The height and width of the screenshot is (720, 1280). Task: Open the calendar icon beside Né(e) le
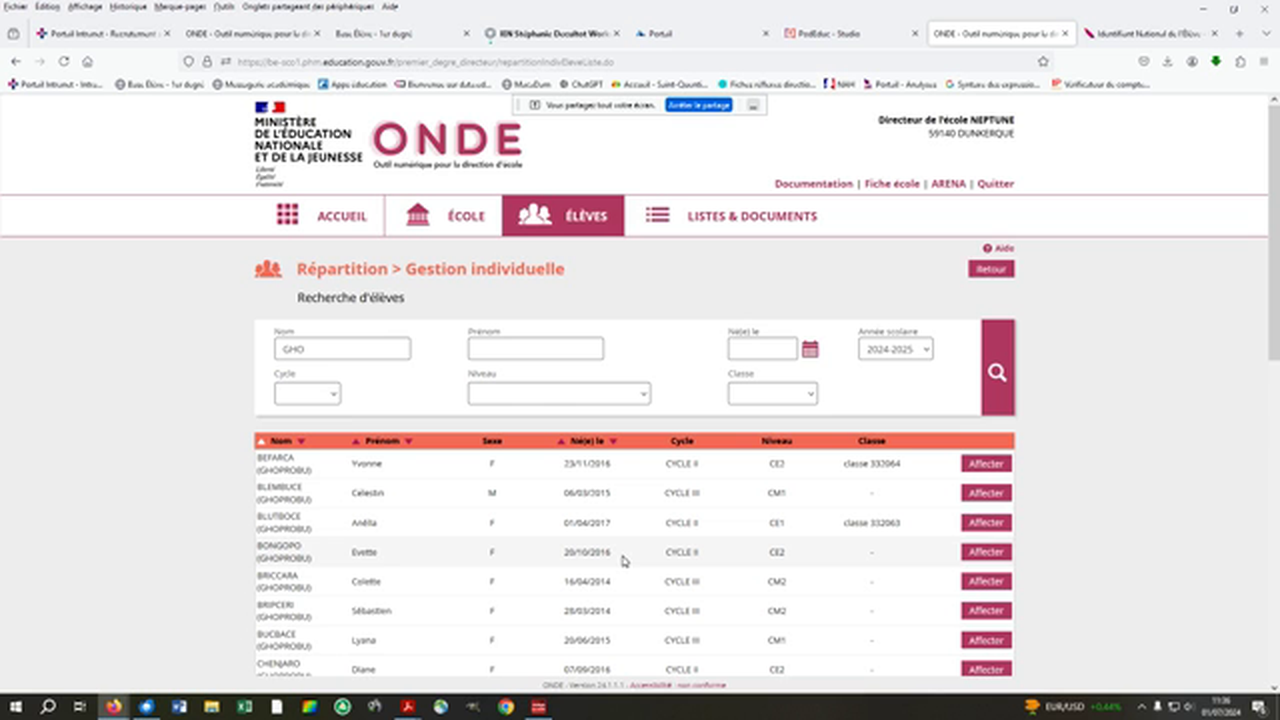coord(810,348)
